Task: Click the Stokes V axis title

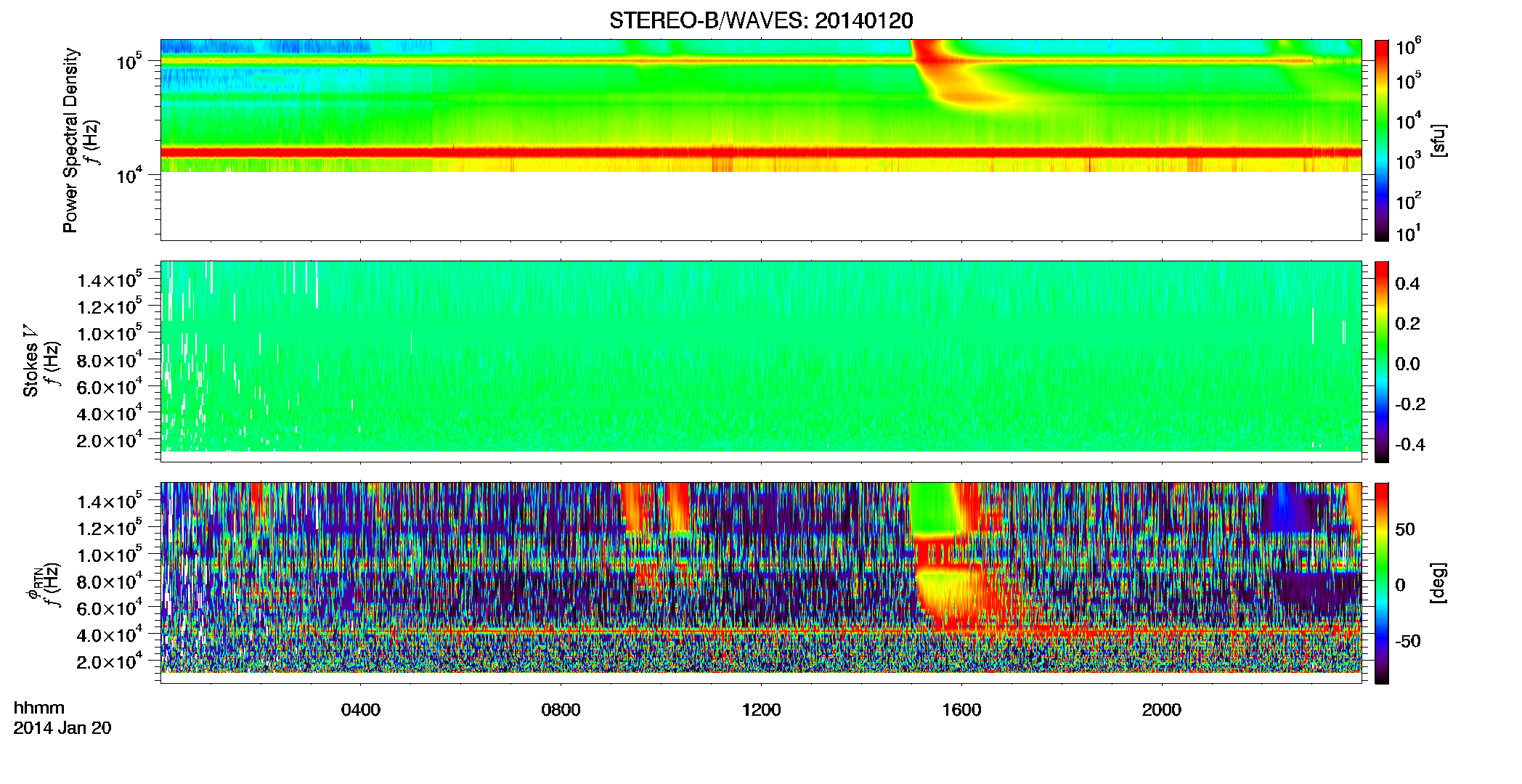Action: (30, 361)
